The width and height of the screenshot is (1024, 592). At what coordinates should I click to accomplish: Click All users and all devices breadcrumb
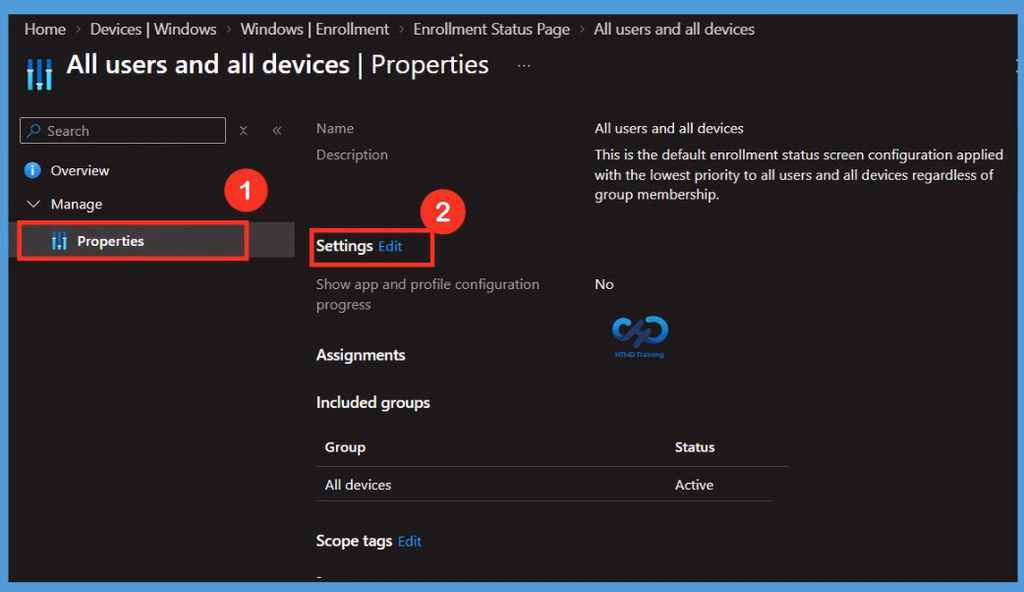674,29
